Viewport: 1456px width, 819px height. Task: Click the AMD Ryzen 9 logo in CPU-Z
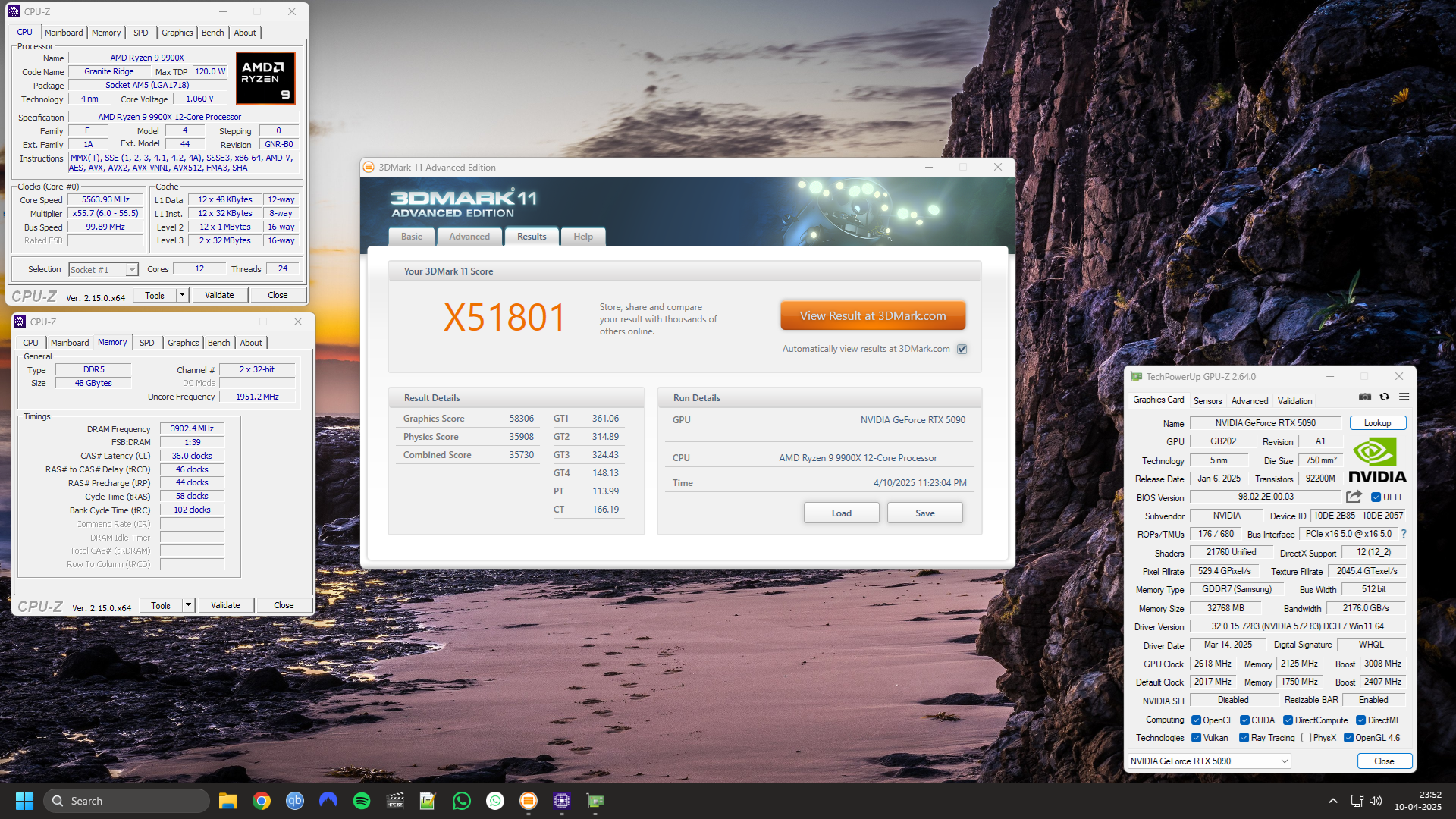point(265,78)
